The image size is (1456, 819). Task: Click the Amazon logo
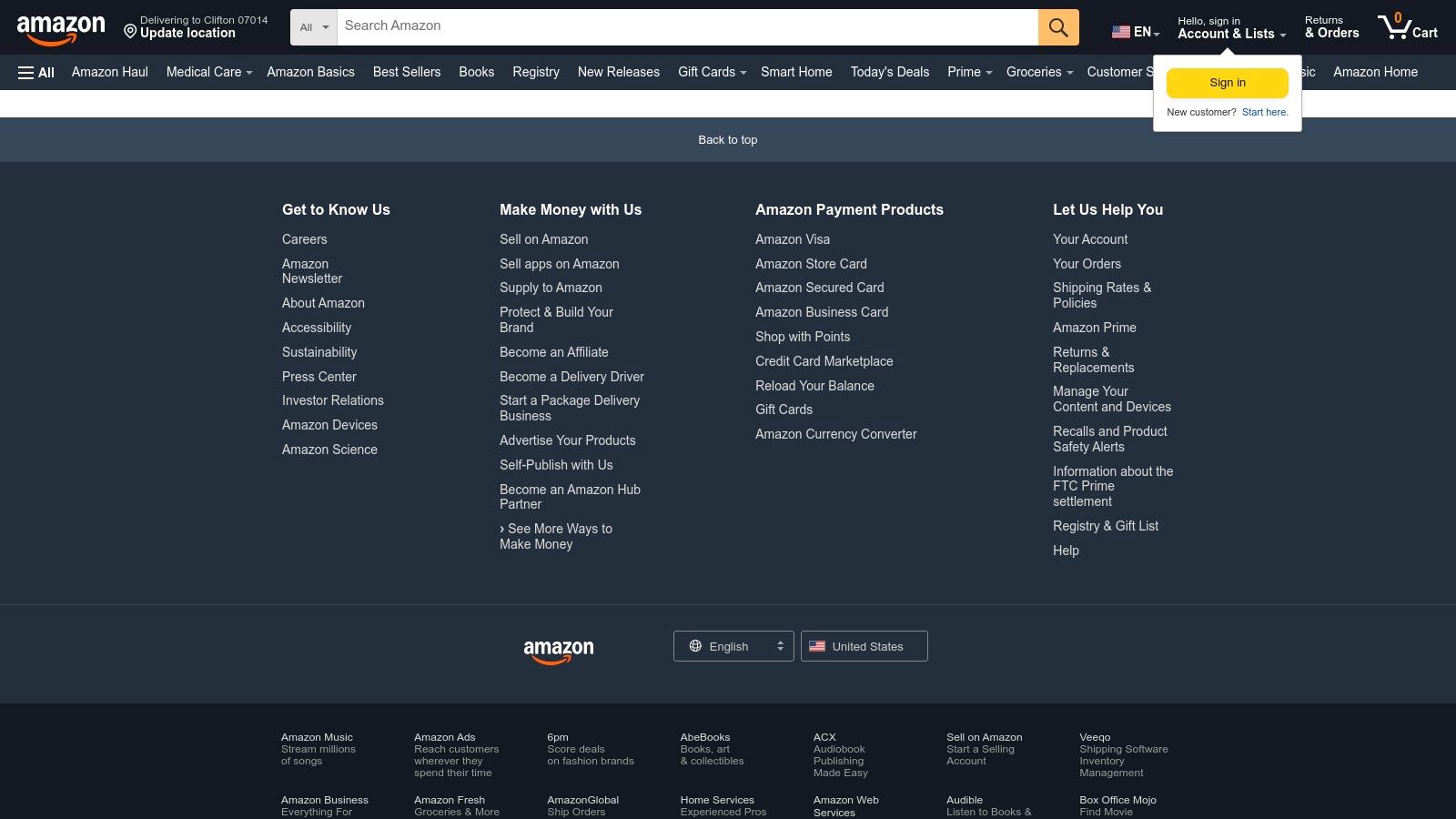point(61,27)
